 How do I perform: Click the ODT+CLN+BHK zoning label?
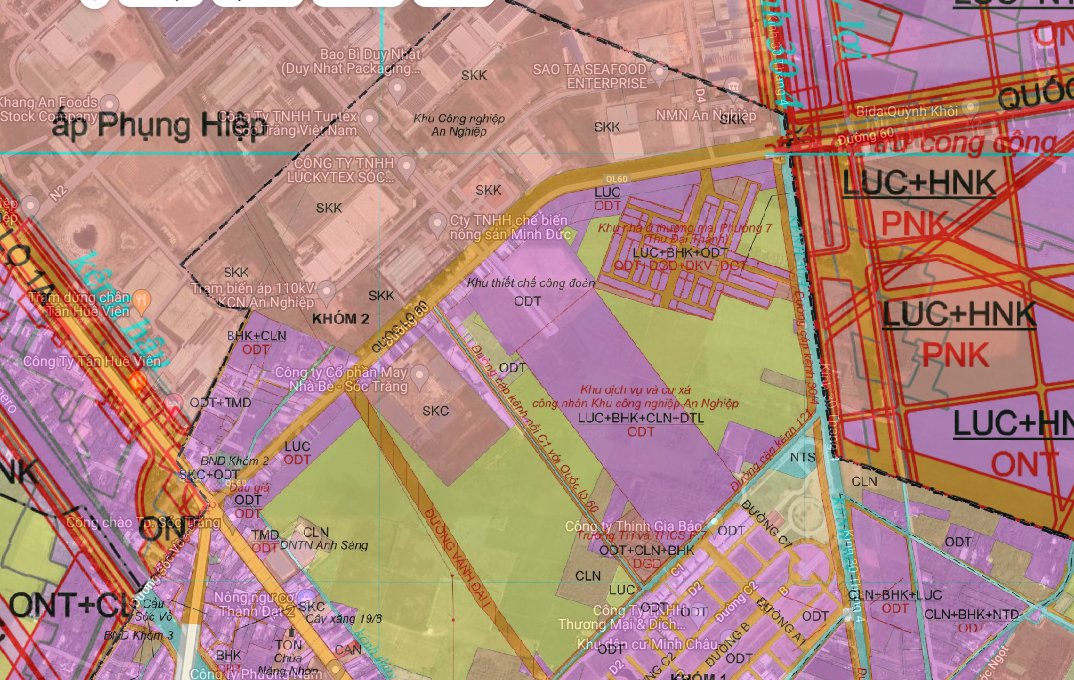647,550
